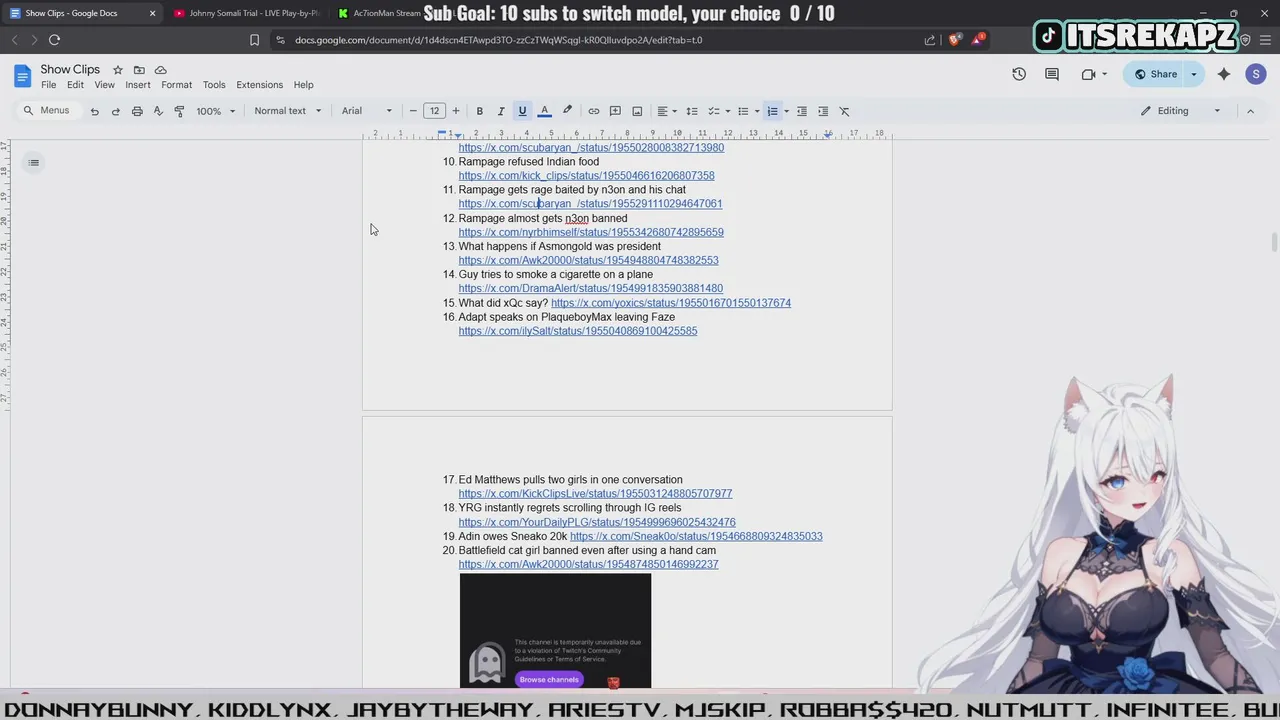
Task: Redo the last action
Action: pyautogui.click(x=116, y=111)
